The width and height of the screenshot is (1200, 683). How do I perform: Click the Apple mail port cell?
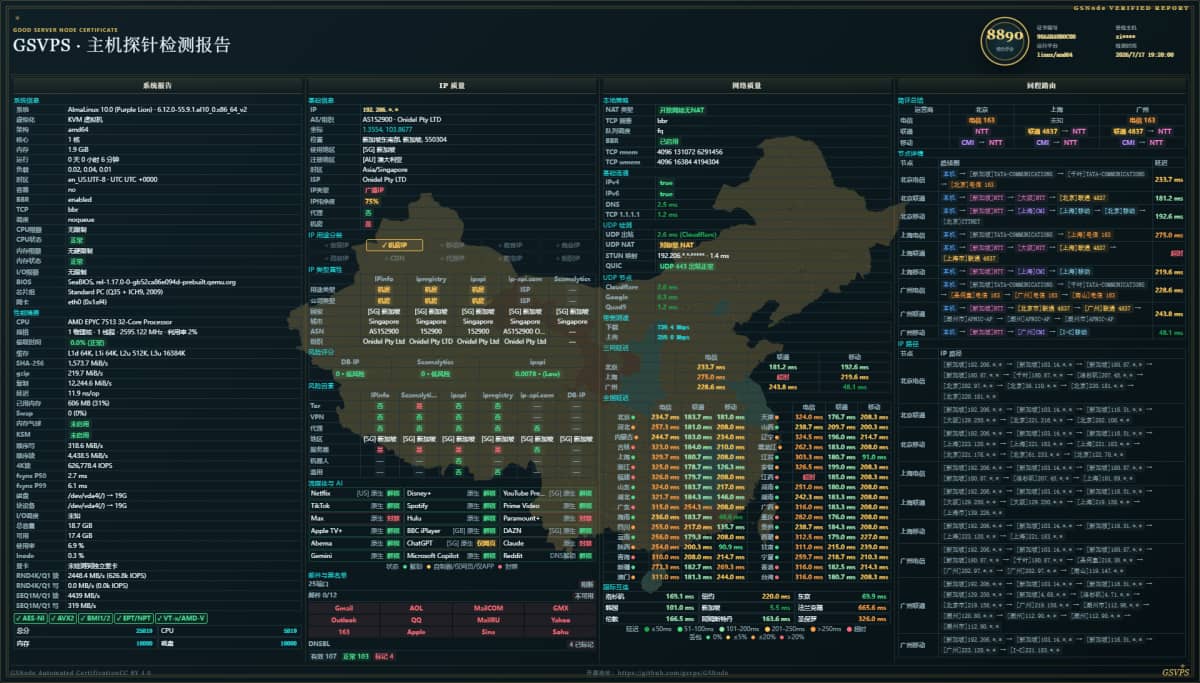416,632
